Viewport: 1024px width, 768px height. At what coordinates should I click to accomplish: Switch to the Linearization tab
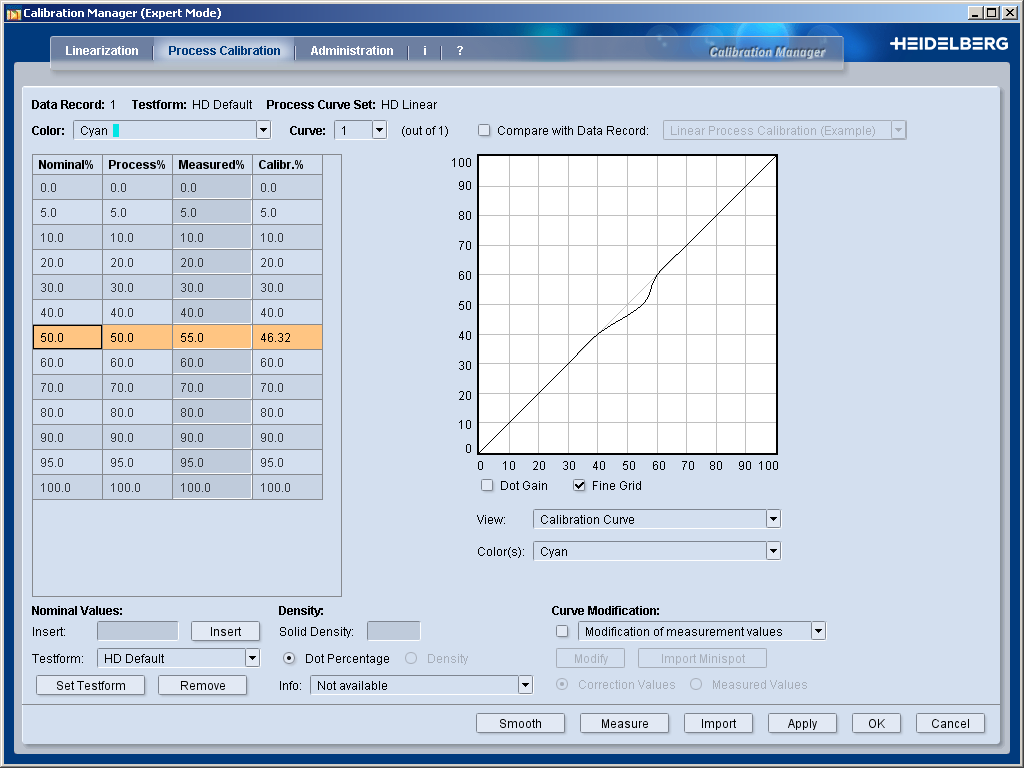point(102,51)
